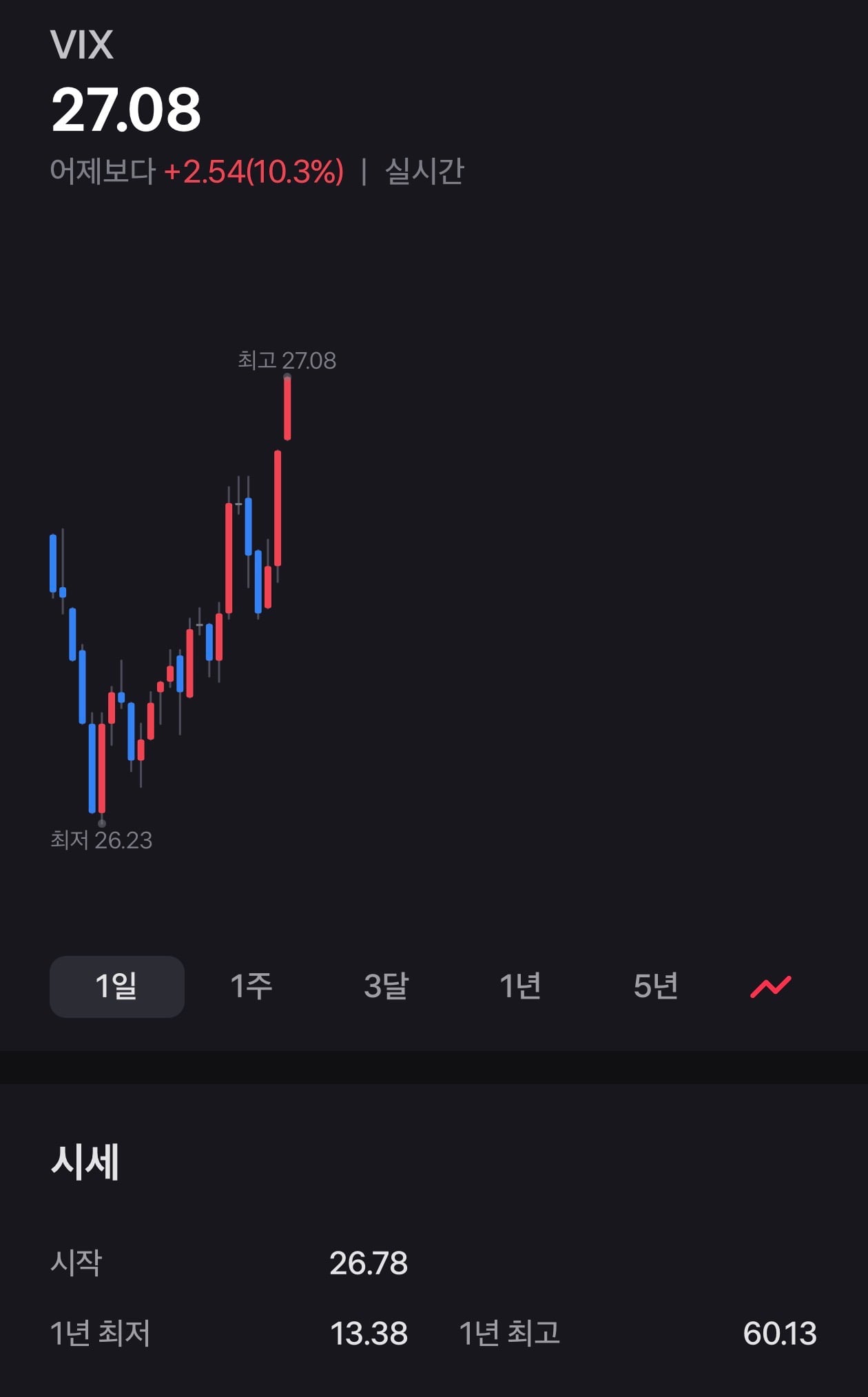Tap the 1년 최저 value 13.38
Viewport: 868px width, 1397px height.
[x=369, y=1334]
